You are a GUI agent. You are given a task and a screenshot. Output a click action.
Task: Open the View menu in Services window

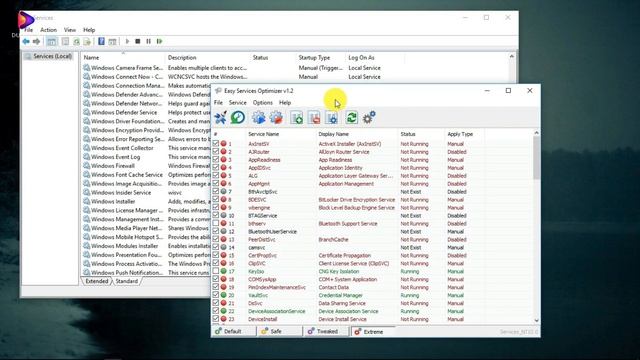70,30
